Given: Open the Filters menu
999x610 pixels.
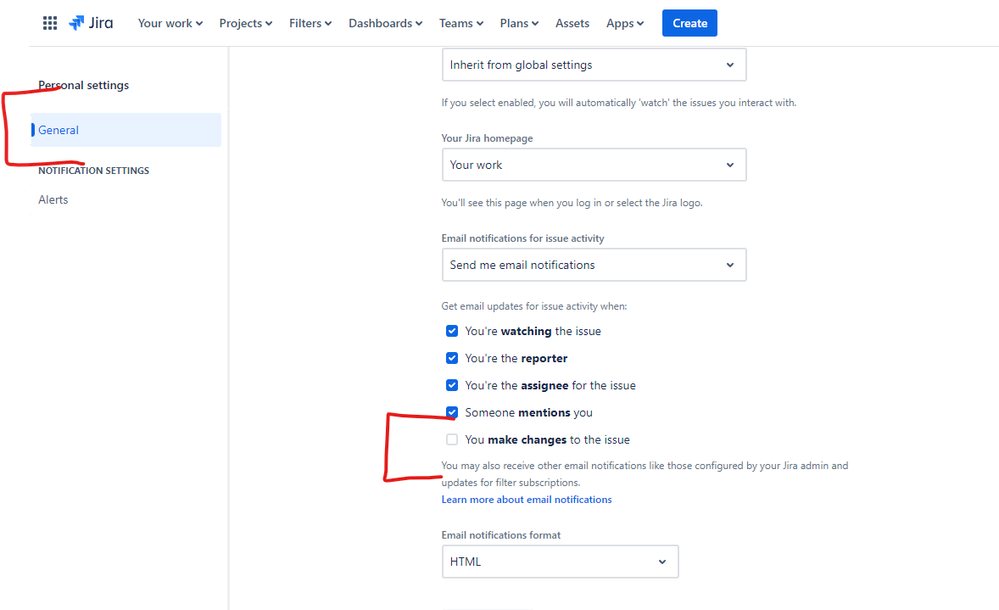Looking at the screenshot, I should [310, 23].
